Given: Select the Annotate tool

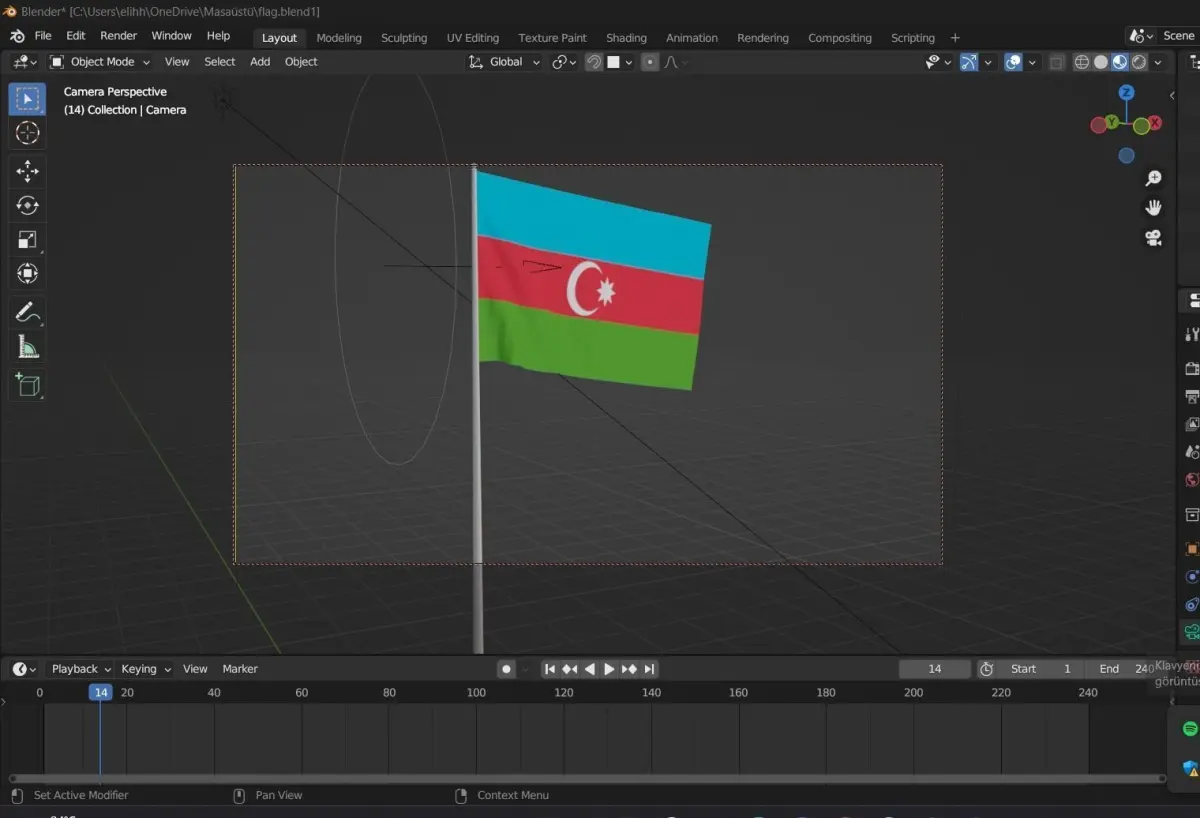Looking at the screenshot, I should pos(27,312).
